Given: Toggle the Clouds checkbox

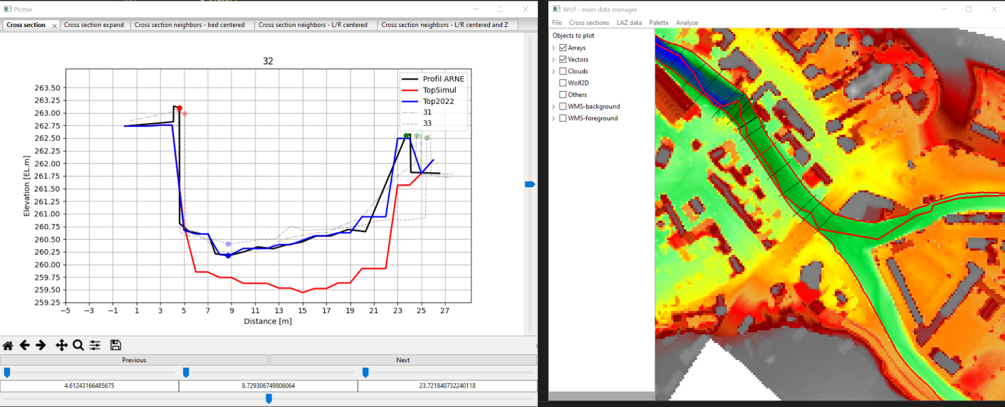Looking at the screenshot, I should [563, 71].
